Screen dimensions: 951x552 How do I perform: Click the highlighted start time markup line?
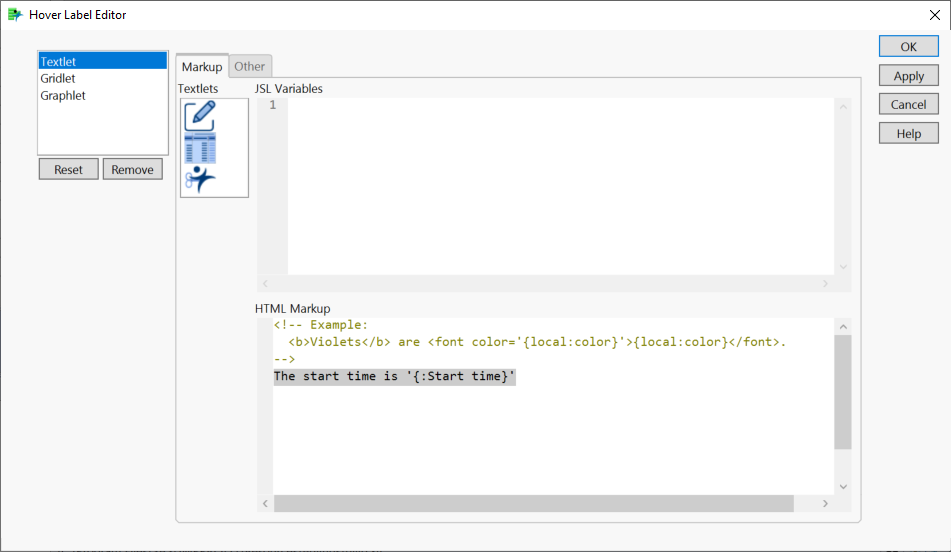point(395,376)
